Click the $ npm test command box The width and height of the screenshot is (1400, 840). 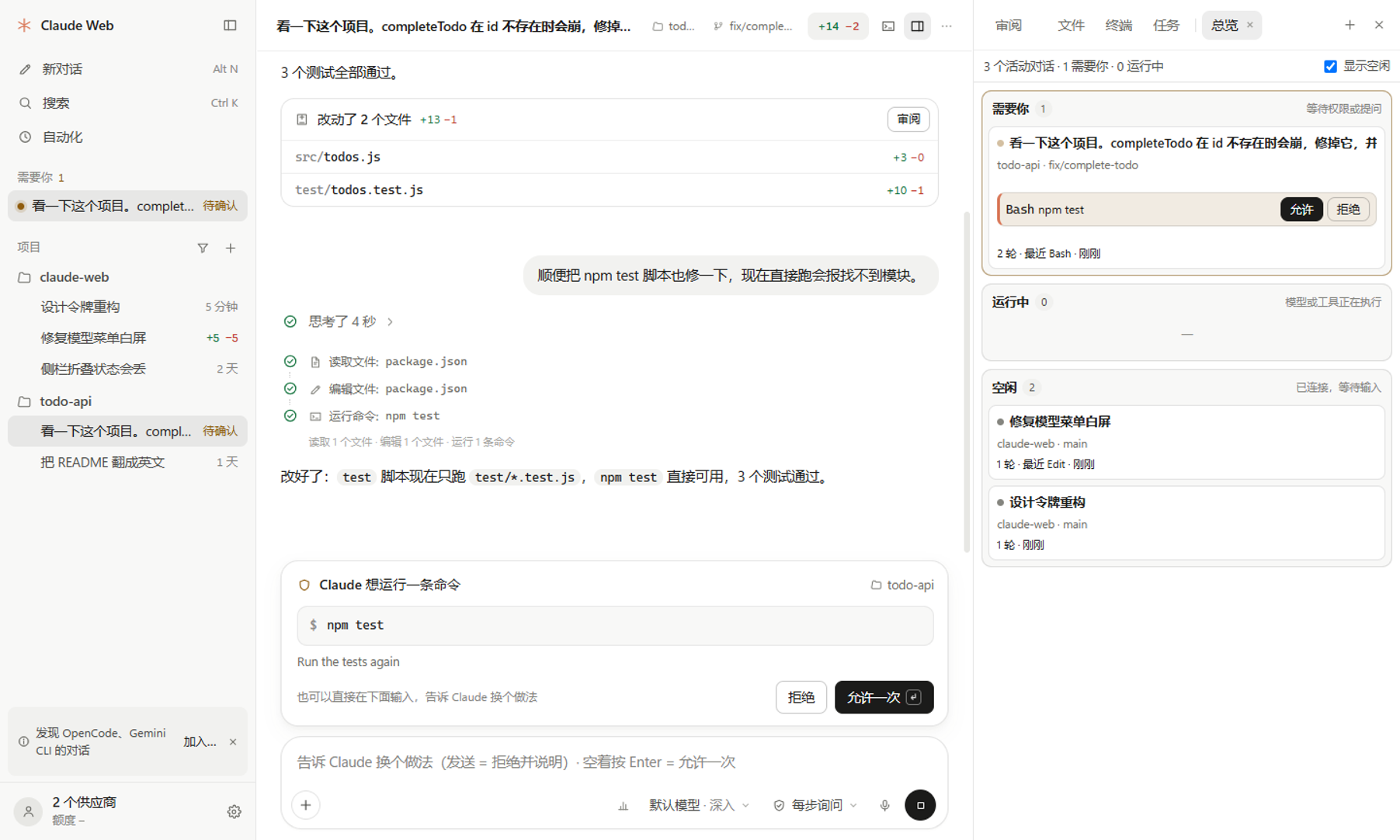(x=615, y=625)
